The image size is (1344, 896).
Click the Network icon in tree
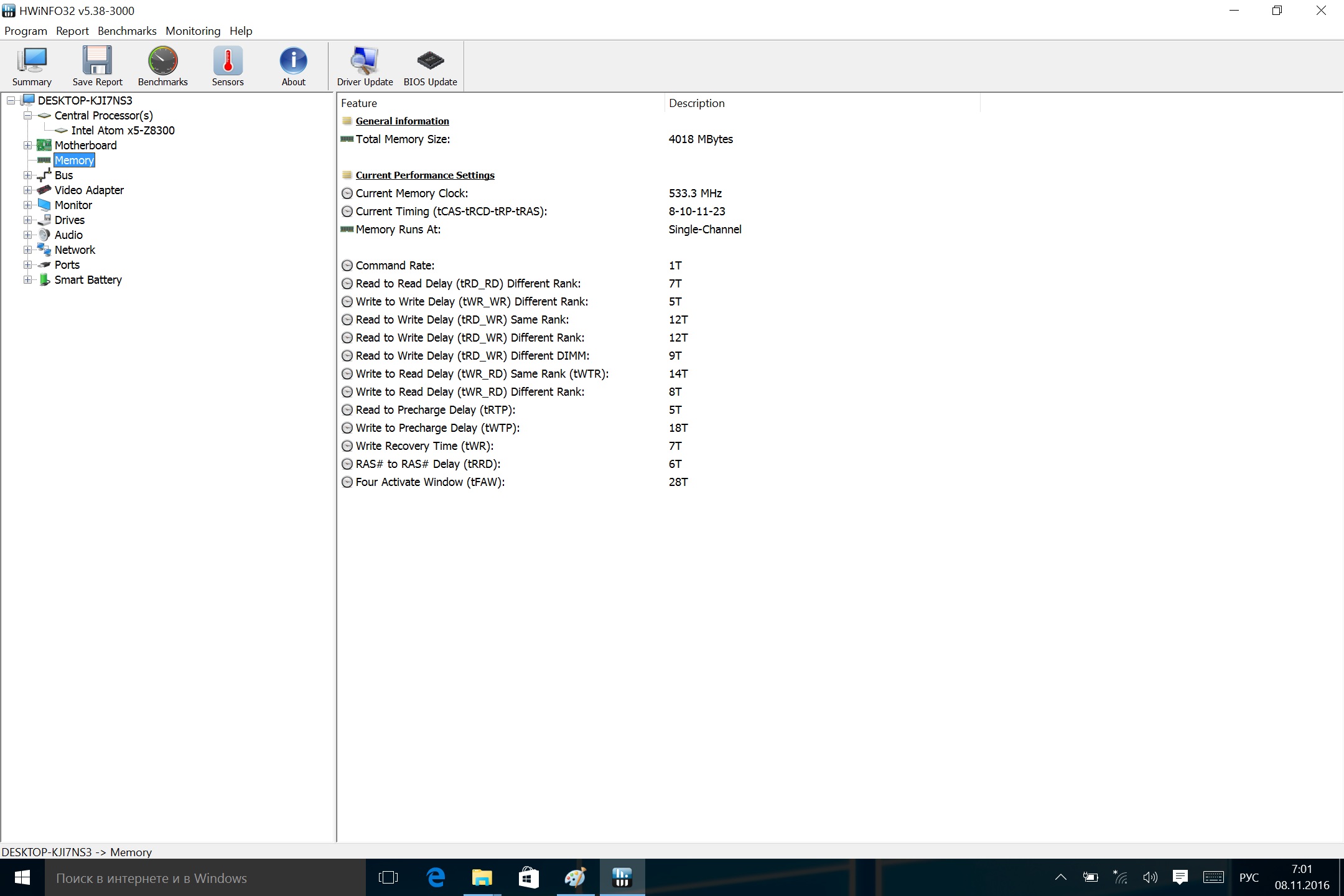point(44,250)
